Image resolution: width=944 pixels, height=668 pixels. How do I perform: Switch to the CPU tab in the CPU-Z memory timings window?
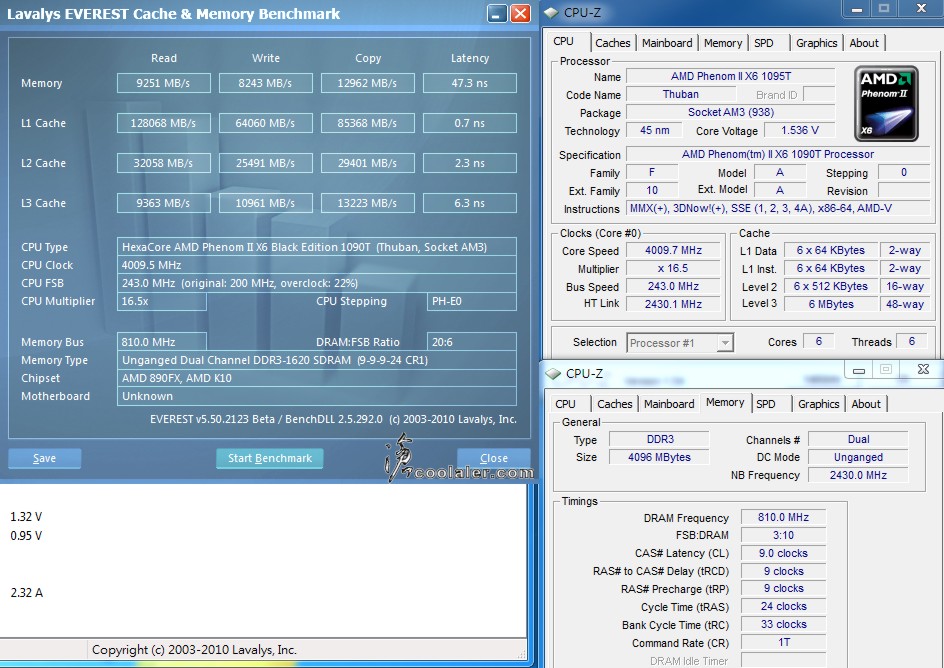point(565,404)
